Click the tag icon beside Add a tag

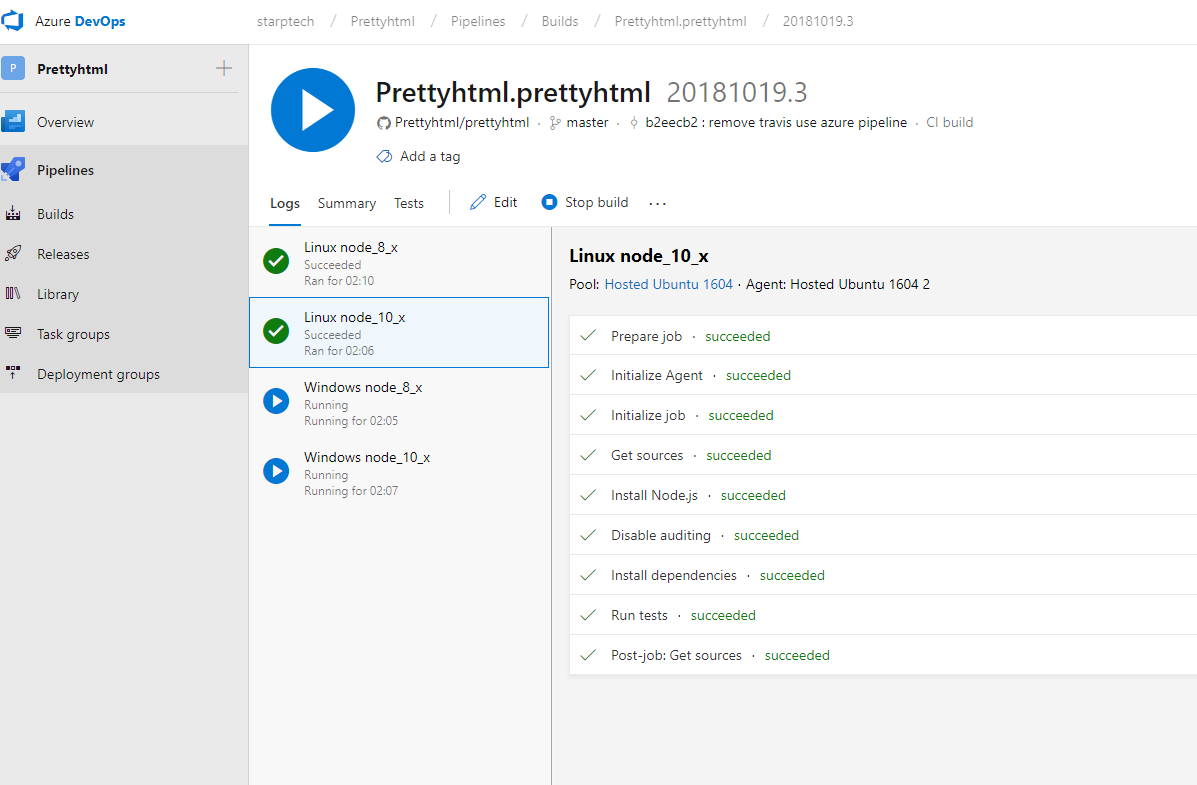(x=384, y=157)
